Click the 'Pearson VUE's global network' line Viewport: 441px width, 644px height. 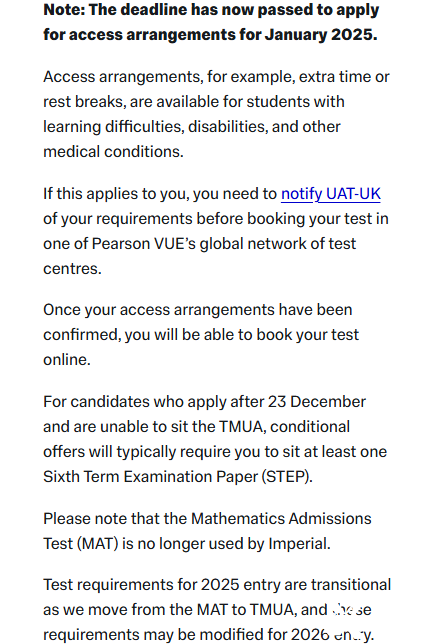click(200, 244)
